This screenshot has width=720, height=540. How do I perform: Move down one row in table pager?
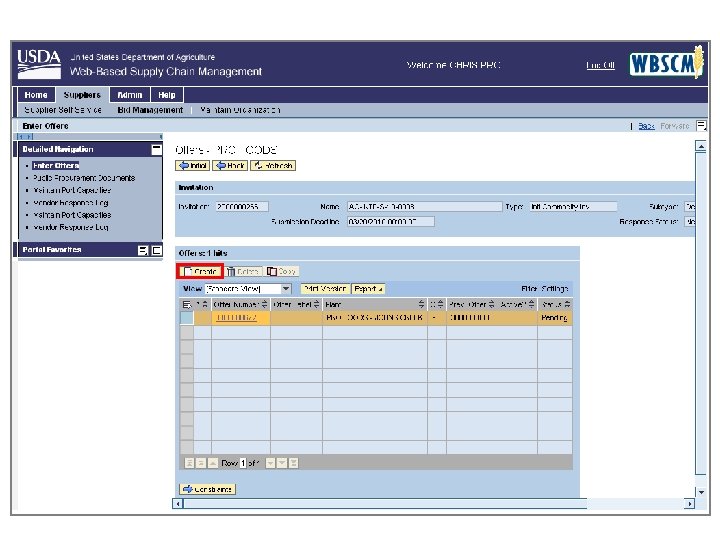tap(270, 463)
